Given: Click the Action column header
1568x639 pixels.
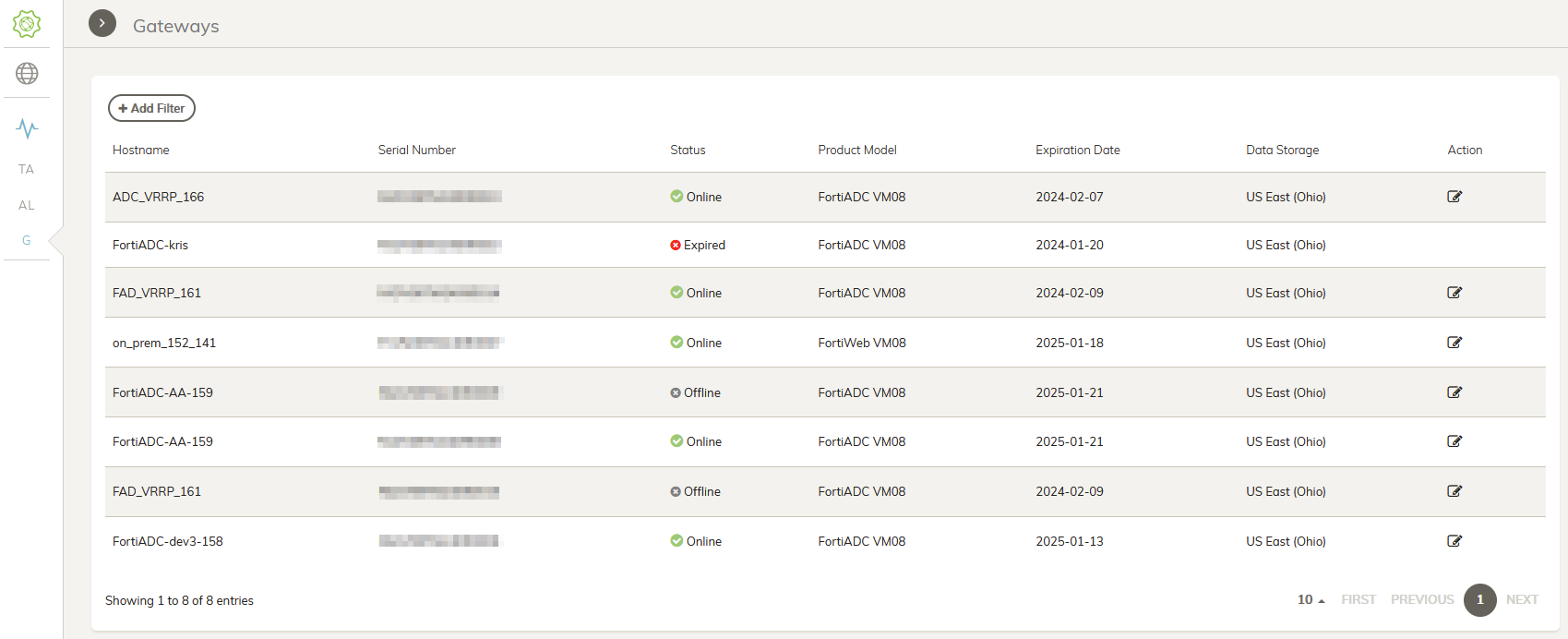Looking at the screenshot, I should pyautogui.click(x=1465, y=150).
